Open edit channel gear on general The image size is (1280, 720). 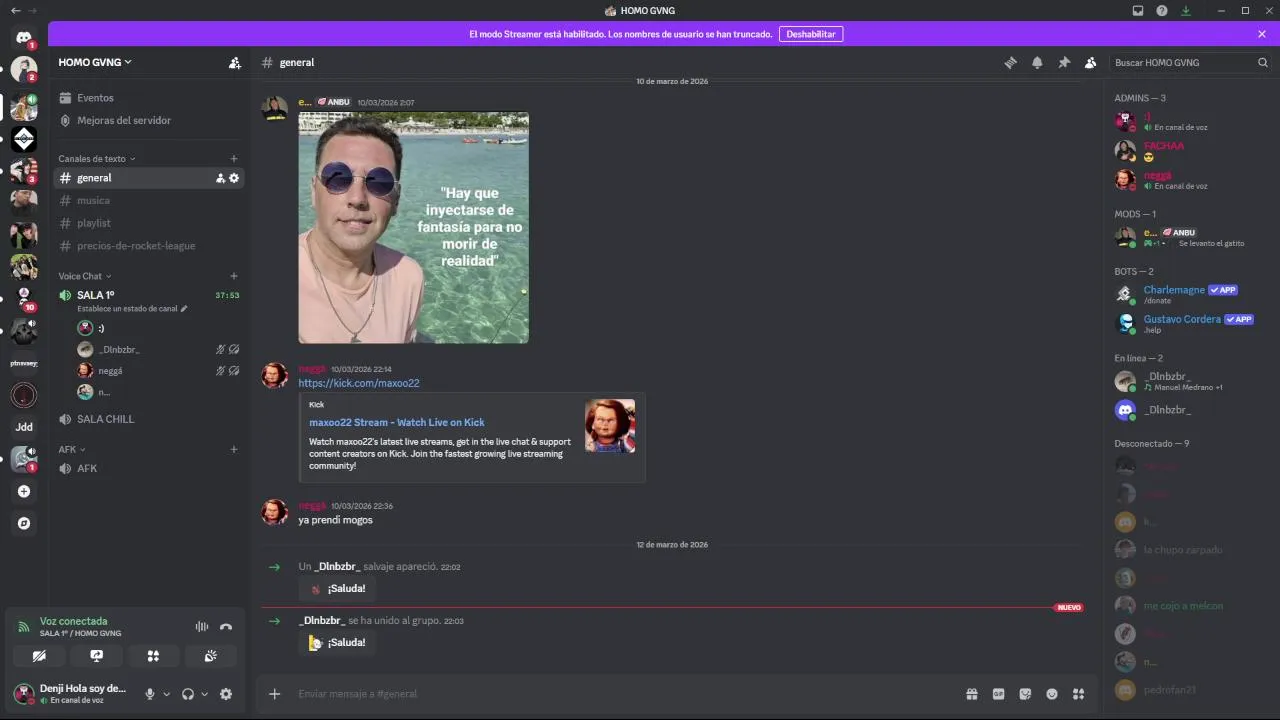click(x=234, y=178)
